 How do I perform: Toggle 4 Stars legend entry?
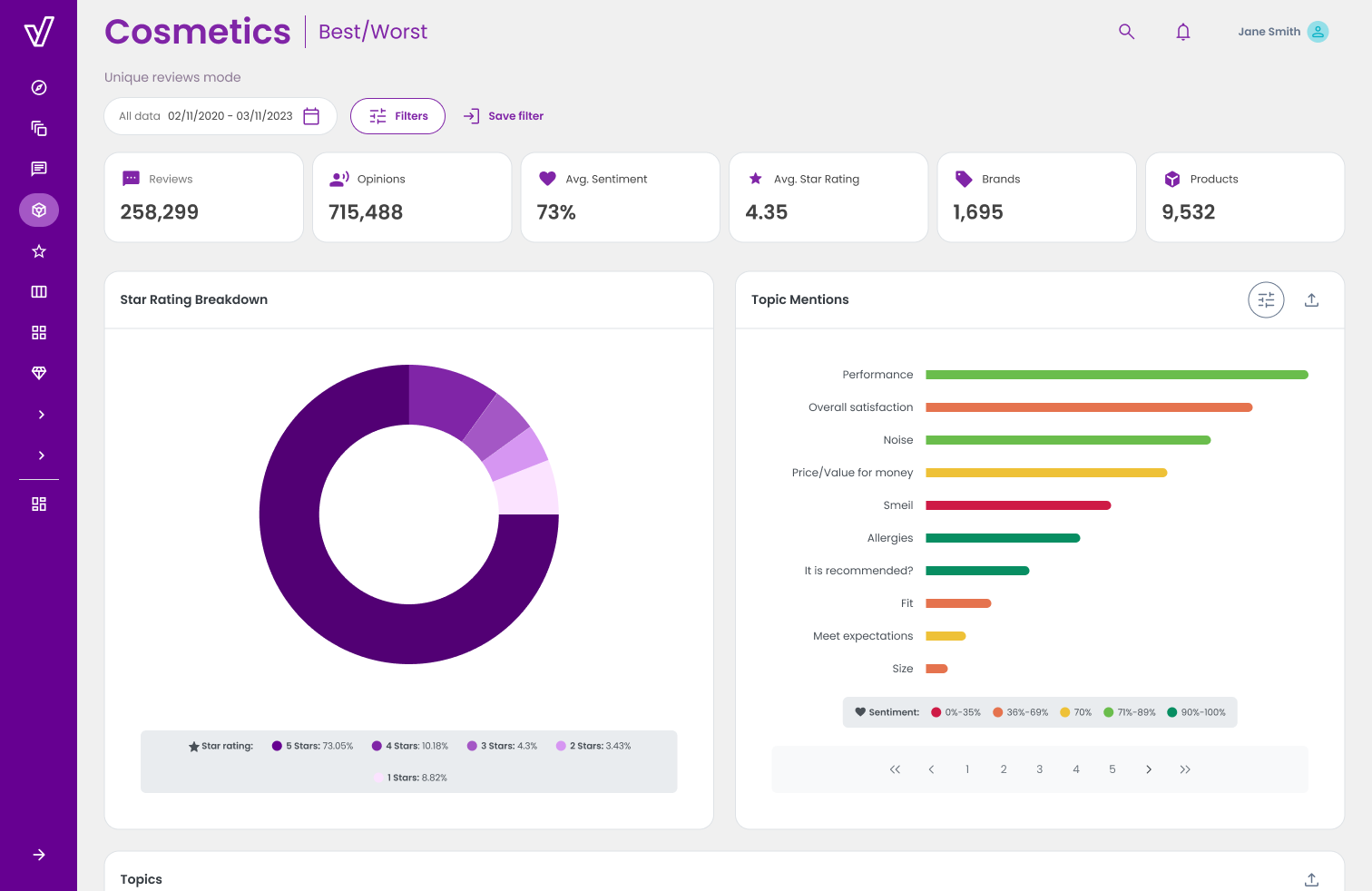pyautogui.click(x=410, y=746)
